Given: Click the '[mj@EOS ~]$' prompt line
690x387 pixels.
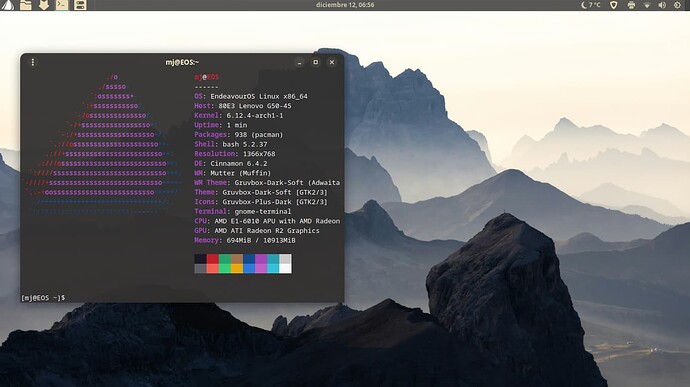Looking at the screenshot, I should pos(43,298).
